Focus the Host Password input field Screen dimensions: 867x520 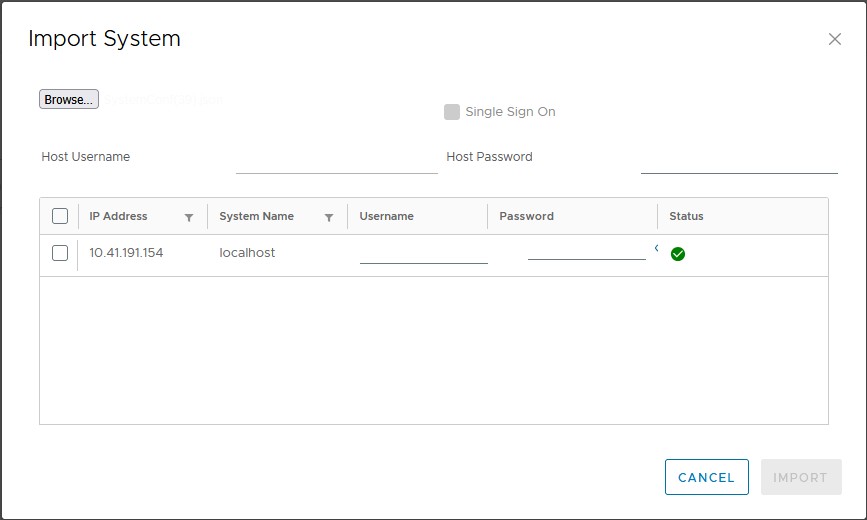pos(738,160)
